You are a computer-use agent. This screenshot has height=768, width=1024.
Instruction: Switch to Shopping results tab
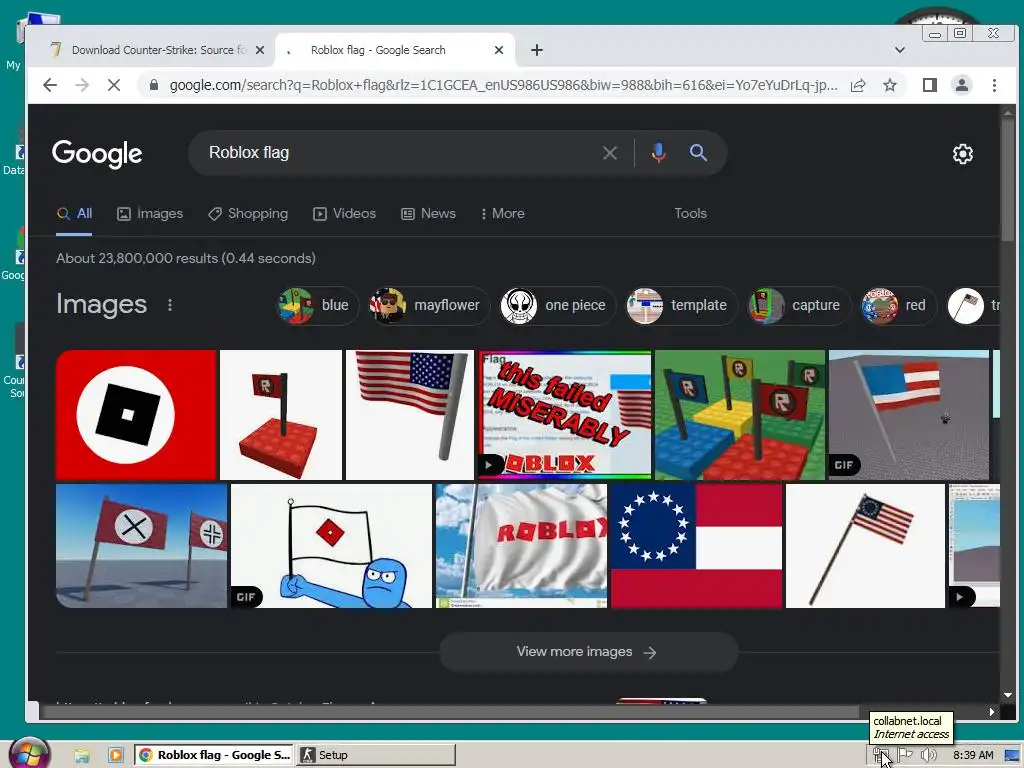[248, 214]
